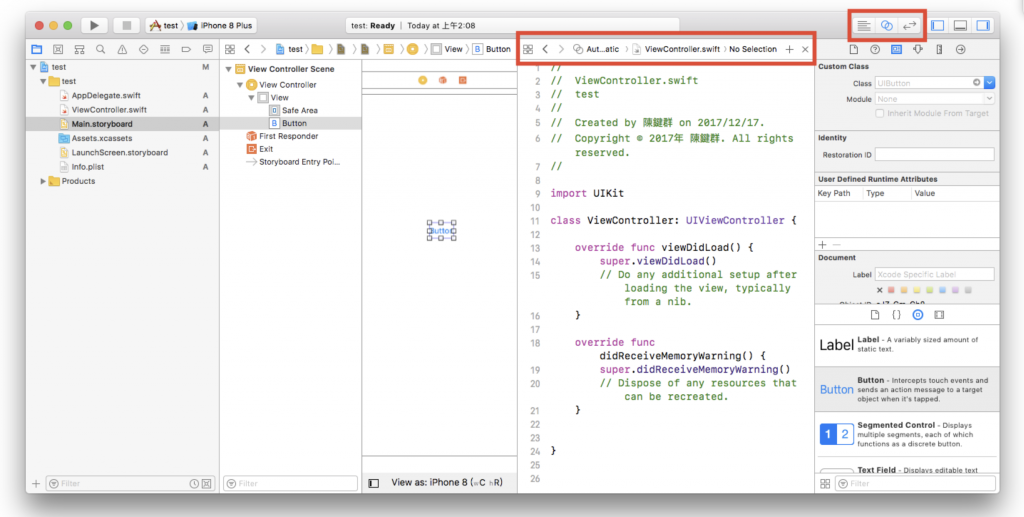Open the Test navigator diamond icon
Screen dimensions: 1024x517
click(x=144, y=49)
